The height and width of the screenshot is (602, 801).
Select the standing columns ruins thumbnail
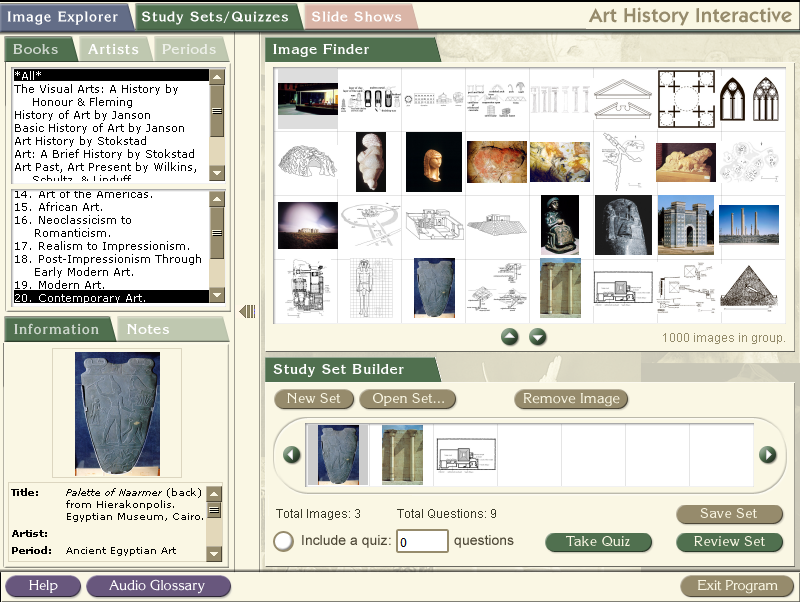coord(749,225)
